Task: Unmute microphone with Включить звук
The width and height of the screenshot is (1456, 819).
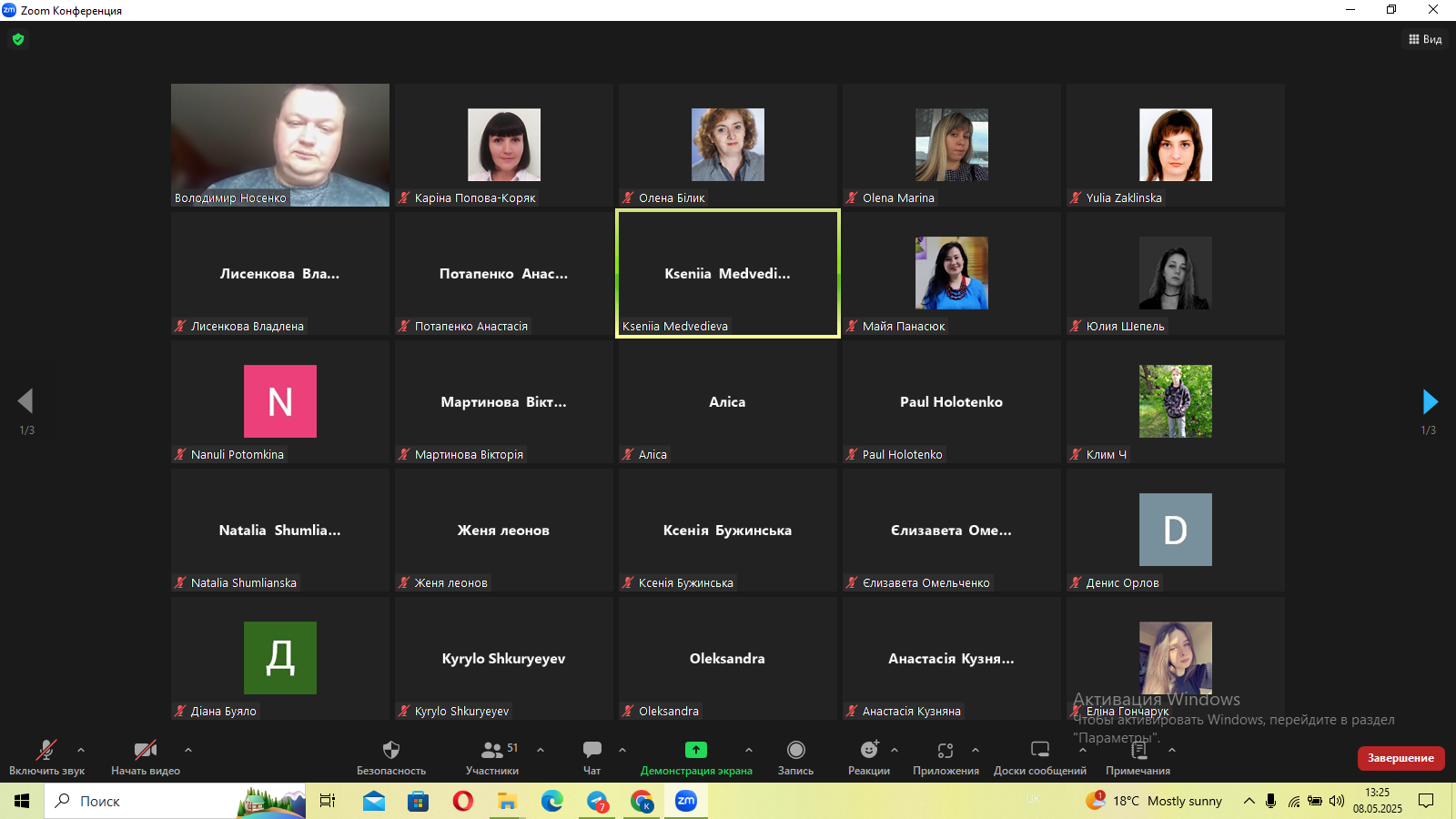Action: point(46,757)
